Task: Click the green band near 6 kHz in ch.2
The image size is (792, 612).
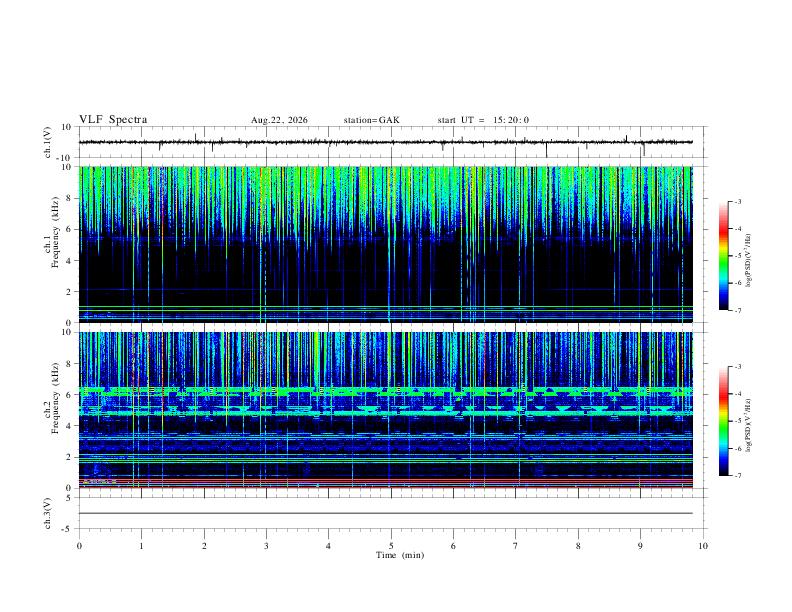Action: tap(385, 390)
